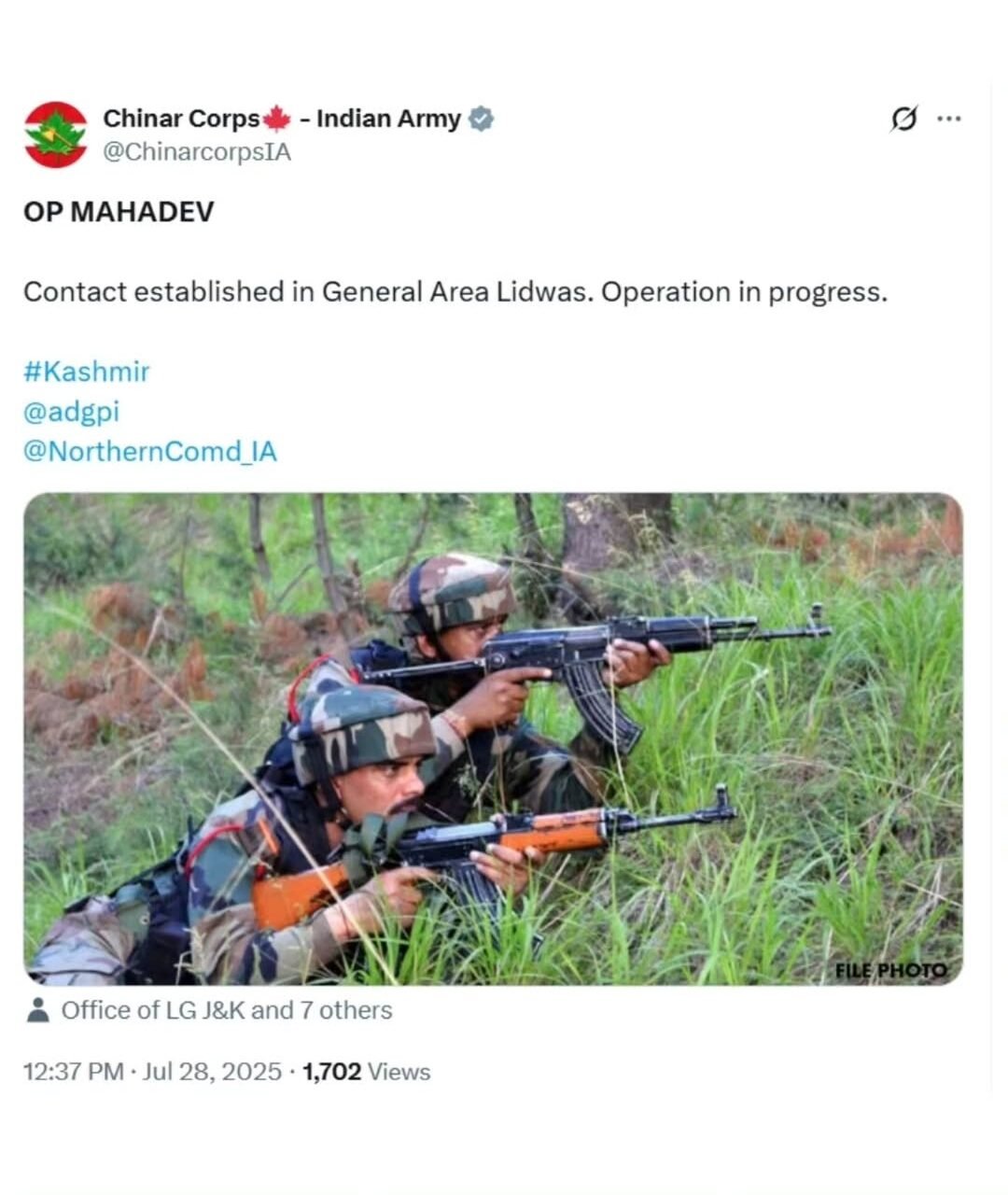
Task: Open the Chinar Corps profile avatar
Action: [x=56, y=134]
